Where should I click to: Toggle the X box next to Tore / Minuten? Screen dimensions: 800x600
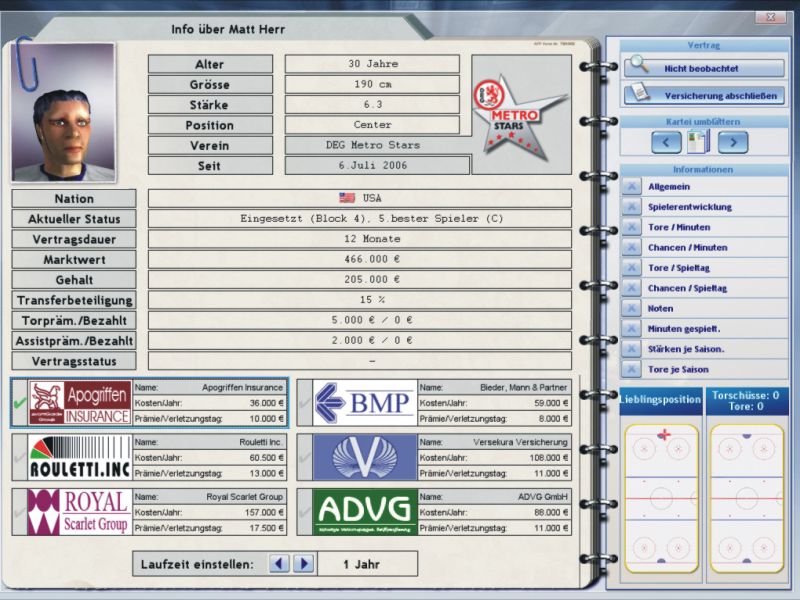point(632,227)
